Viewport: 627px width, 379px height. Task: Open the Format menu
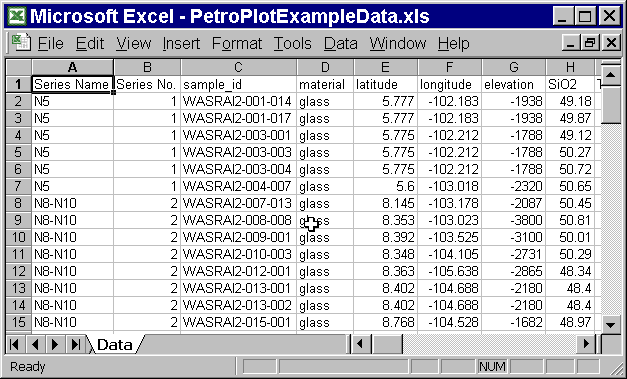click(x=237, y=43)
